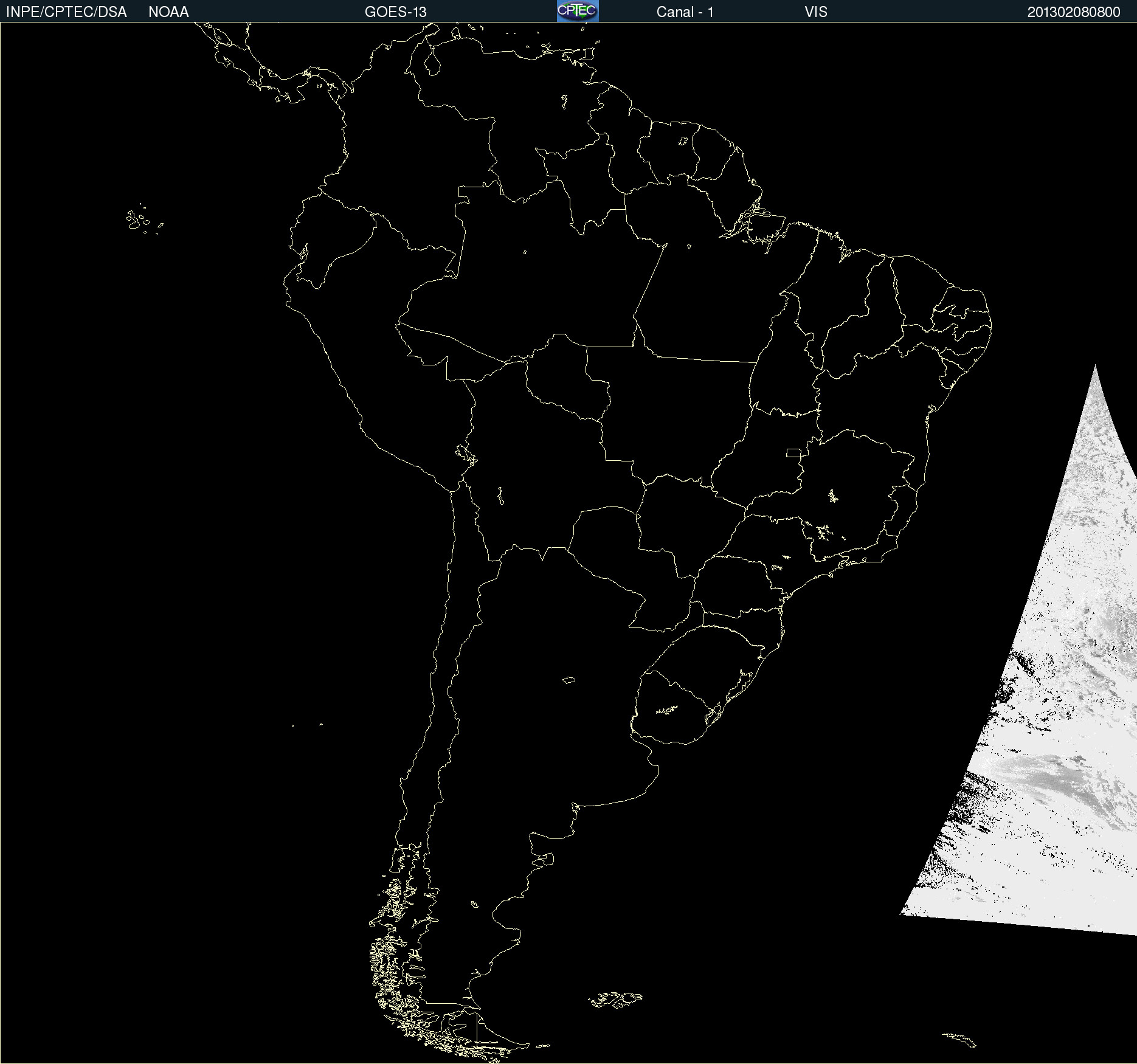Click the visible cloud imagery swath
This screenshot has width=1137, height=1064.
coord(1058,730)
